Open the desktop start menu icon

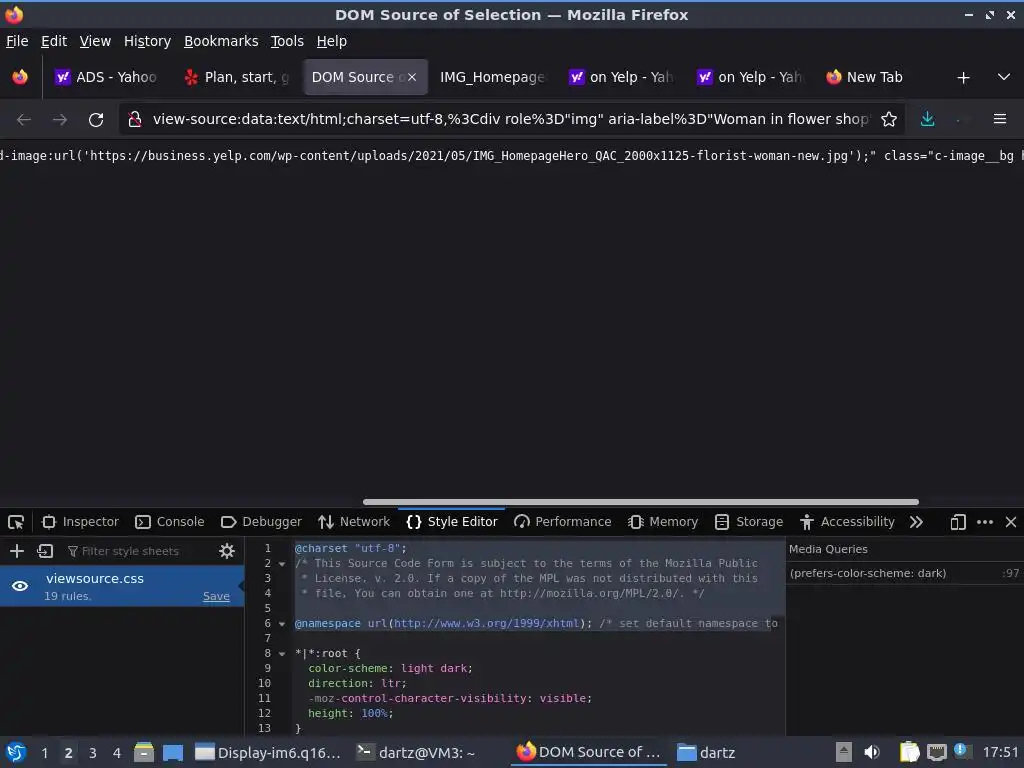click(16, 752)
